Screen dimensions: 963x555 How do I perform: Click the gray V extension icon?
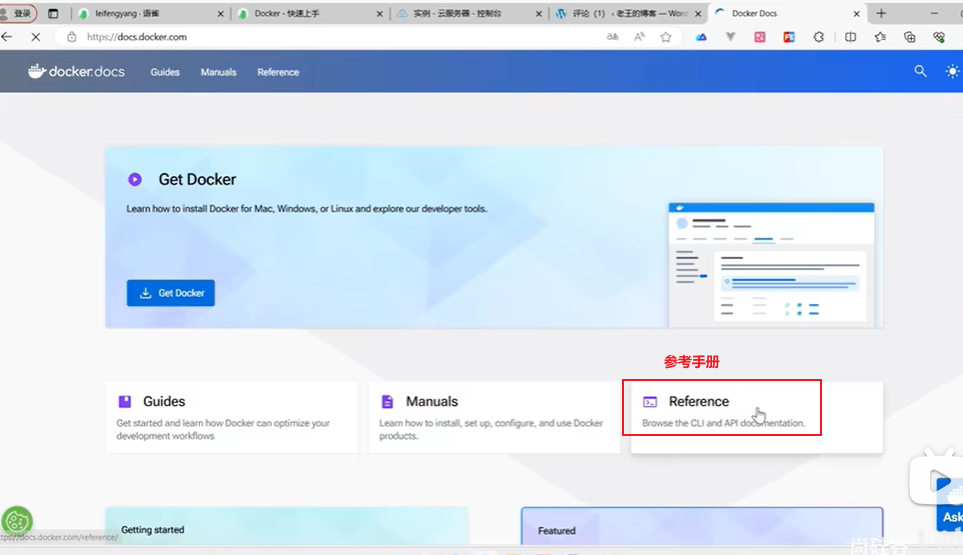click(x=730, y=37)
